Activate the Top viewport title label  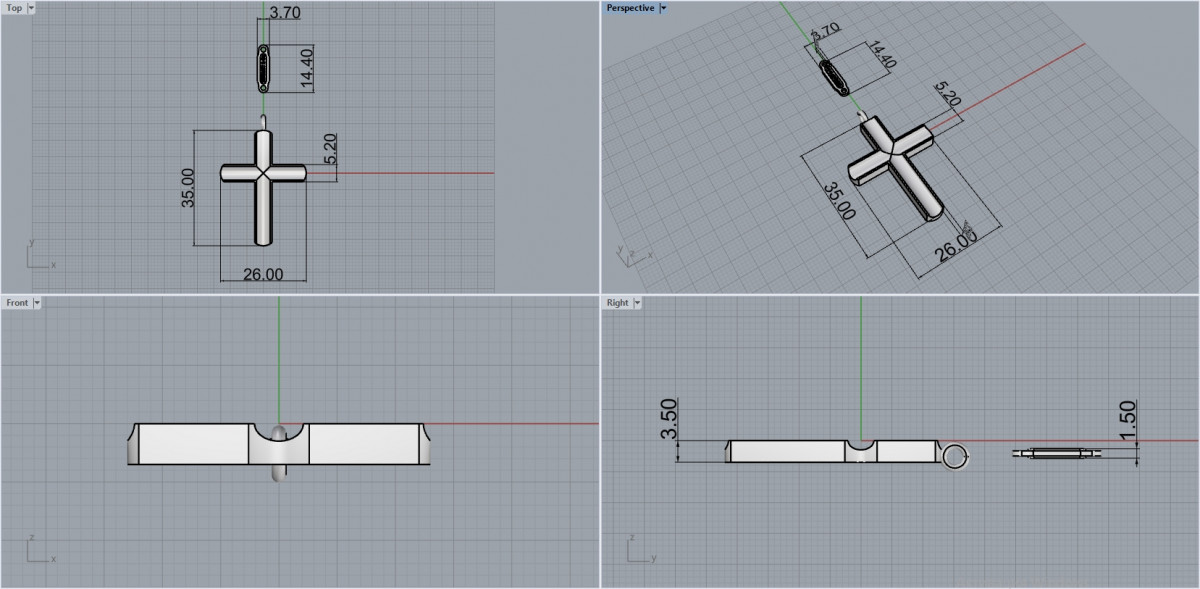(14, 8)
